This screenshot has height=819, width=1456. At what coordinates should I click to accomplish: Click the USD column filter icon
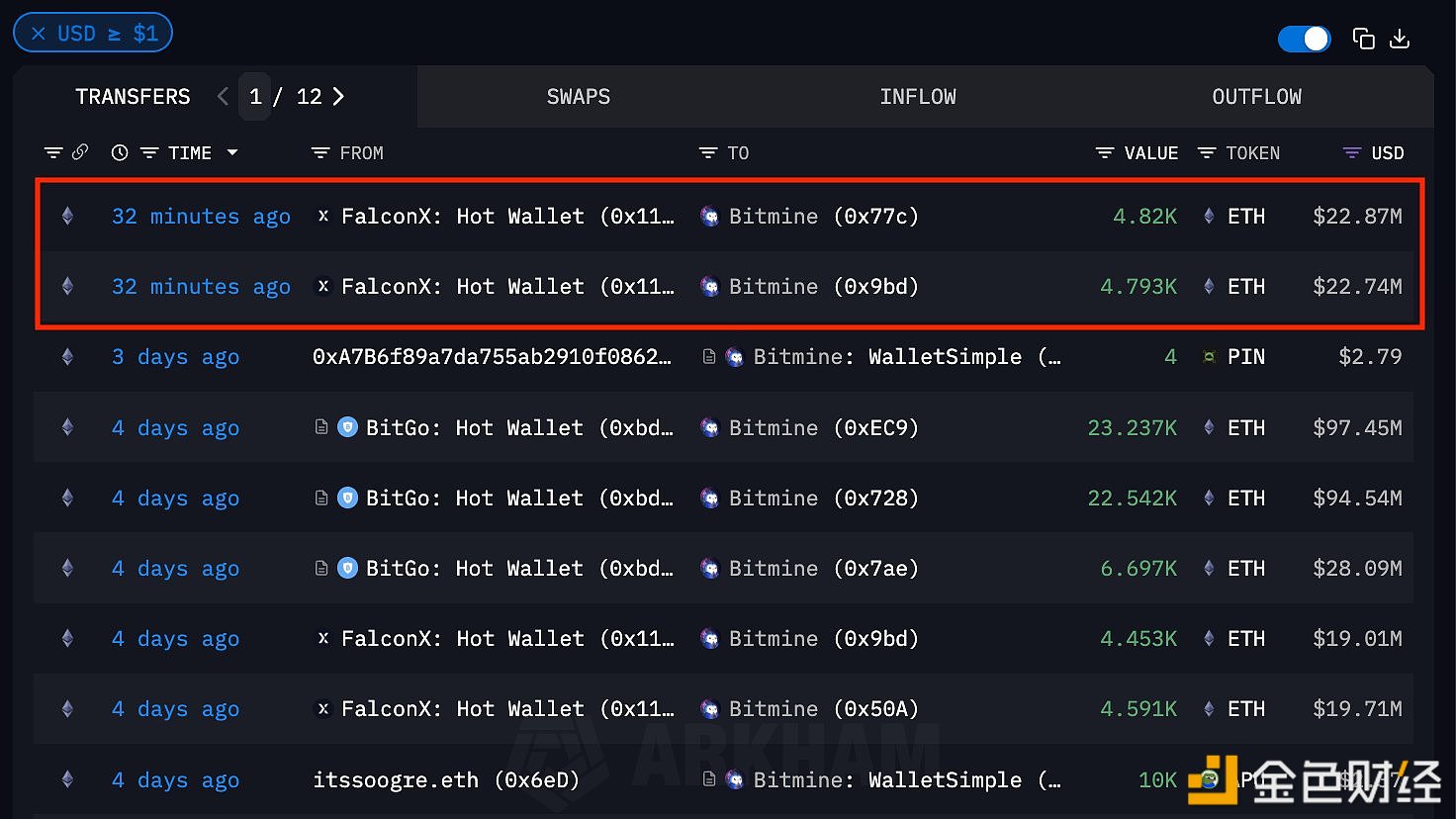coord(1351,153)
